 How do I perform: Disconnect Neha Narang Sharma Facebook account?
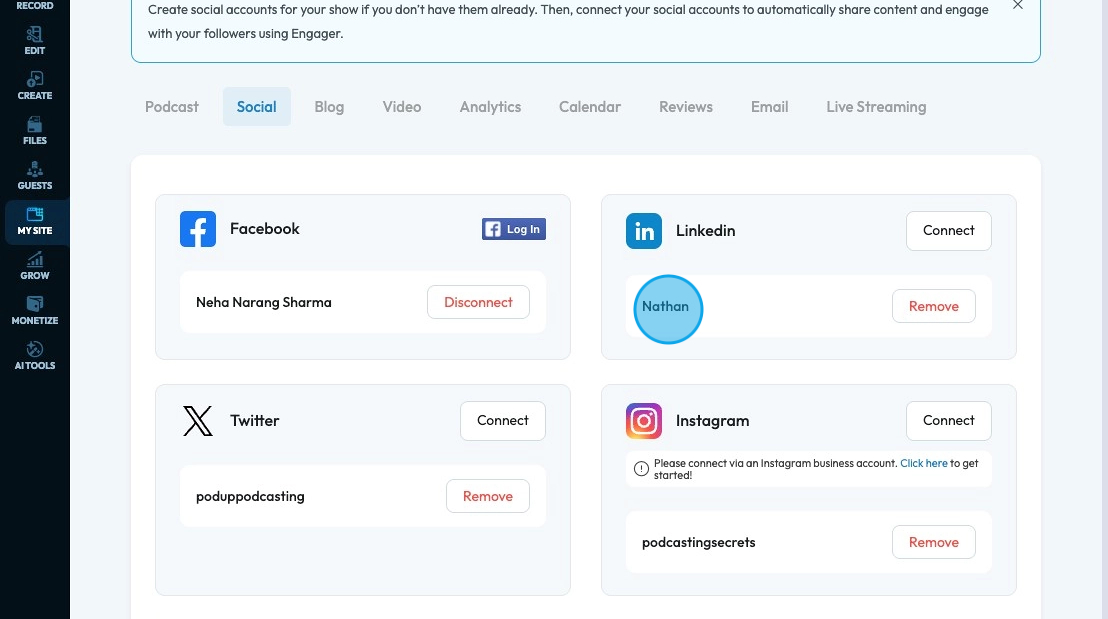[x=478, y=302]
